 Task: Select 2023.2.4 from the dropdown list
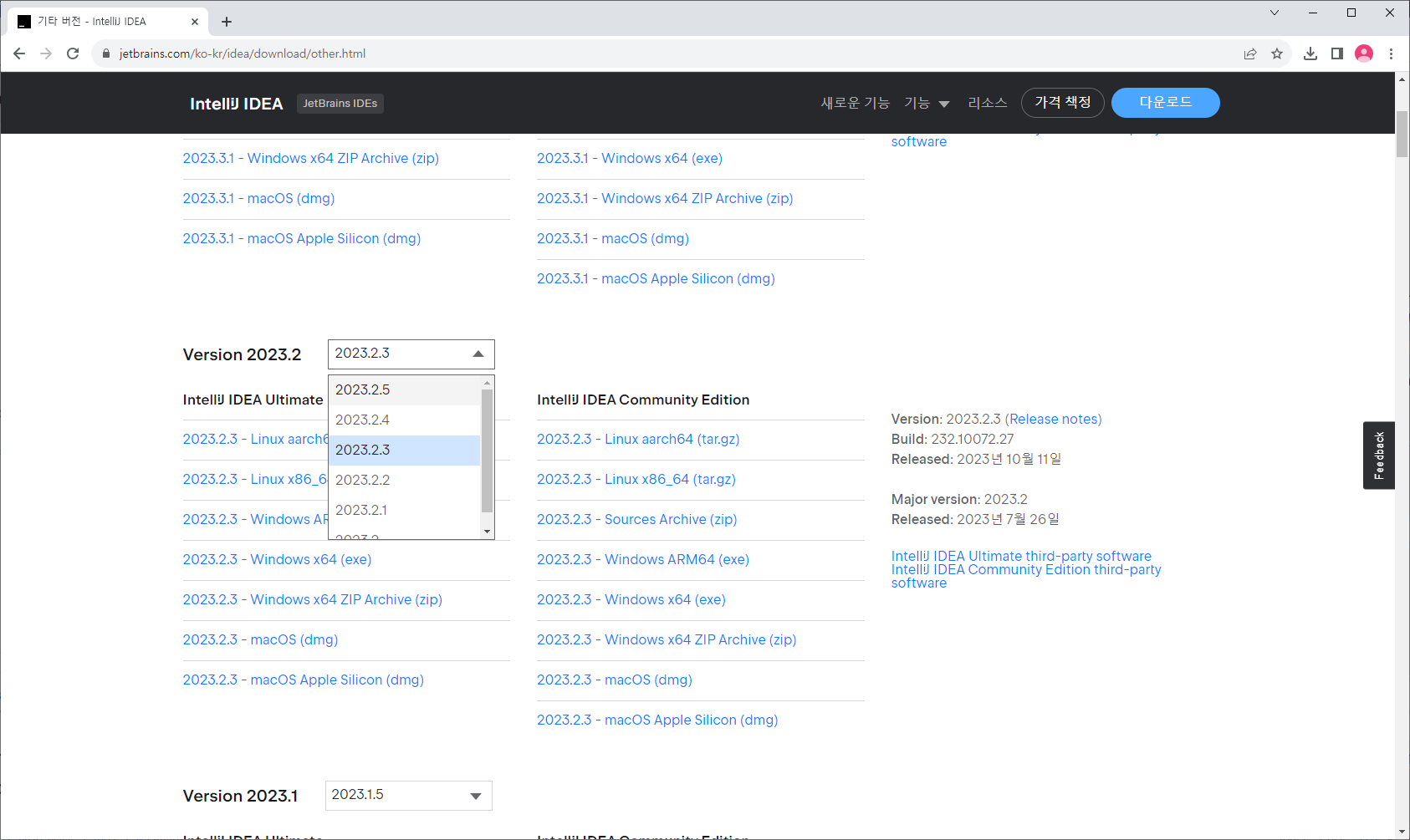(x=405, y=420)
